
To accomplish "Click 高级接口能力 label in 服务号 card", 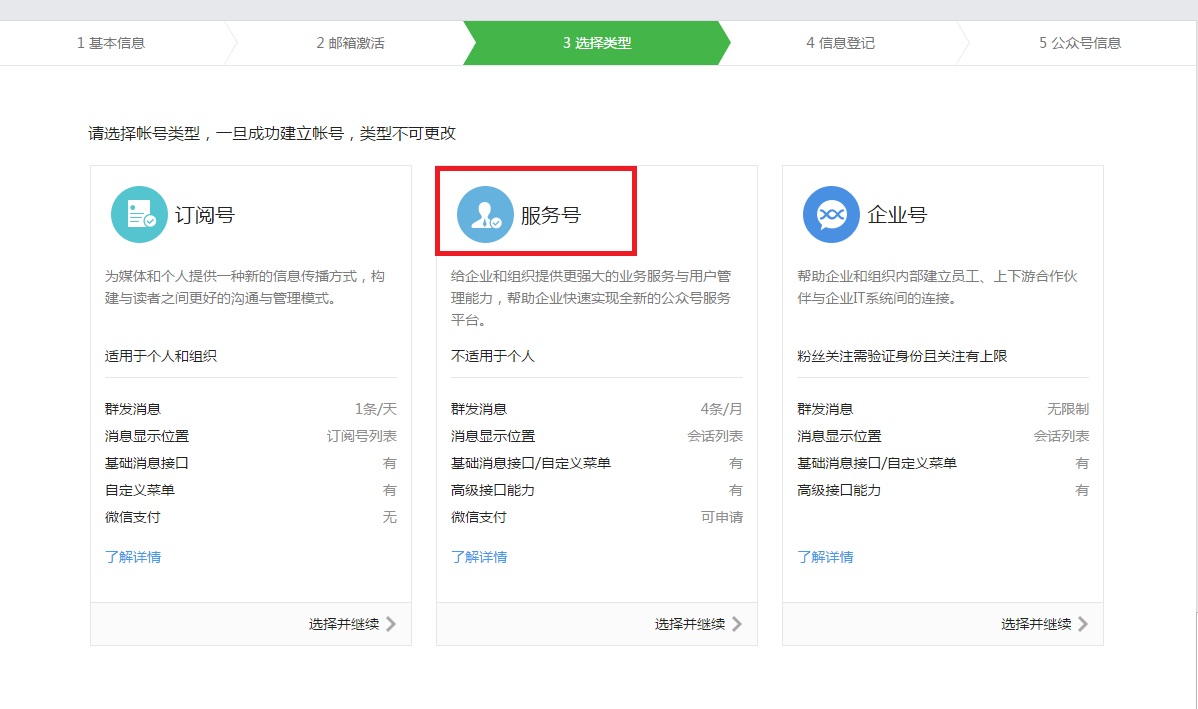I will [493, 490].
